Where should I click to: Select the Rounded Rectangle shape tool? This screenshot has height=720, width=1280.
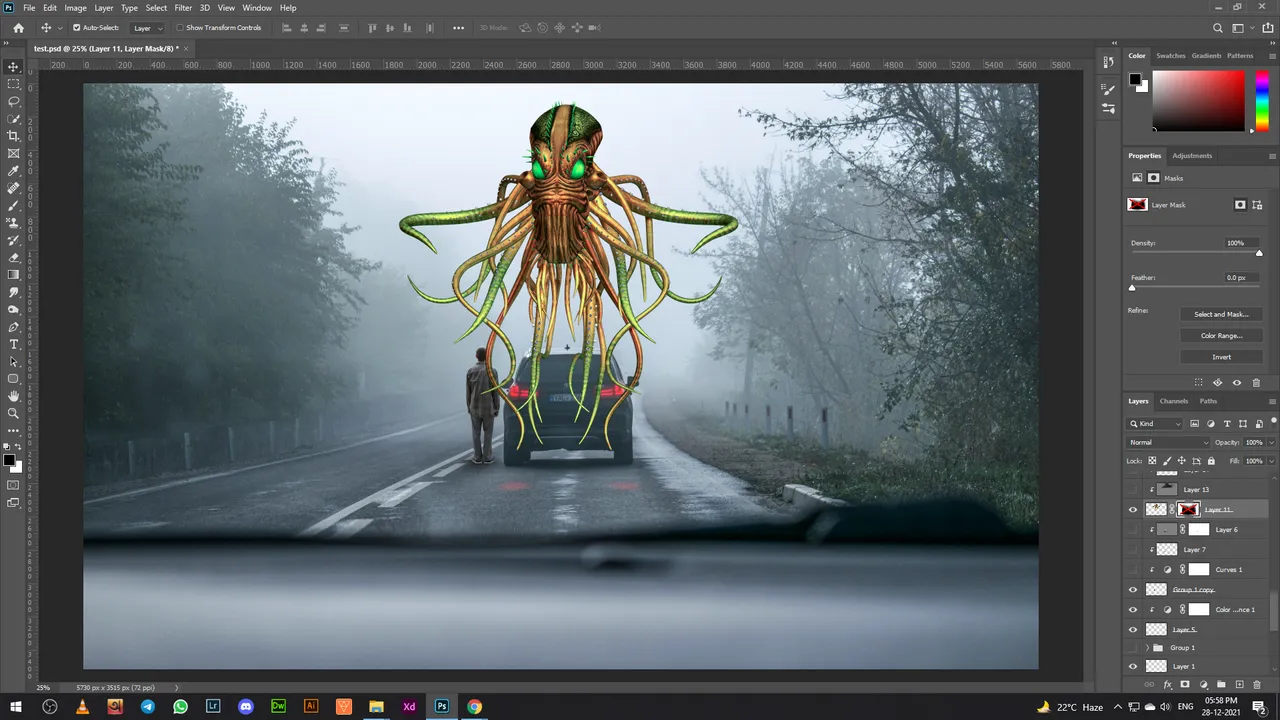(x=13, y=378)
